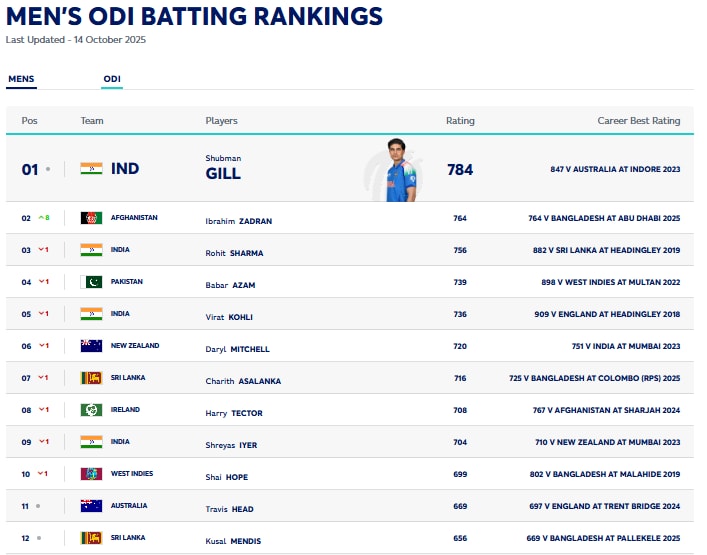Click the Career Best Rating column header
Image resolution: width=707 pixels, height=555 pixels.
pyautogui.click(x=638, y=121)
